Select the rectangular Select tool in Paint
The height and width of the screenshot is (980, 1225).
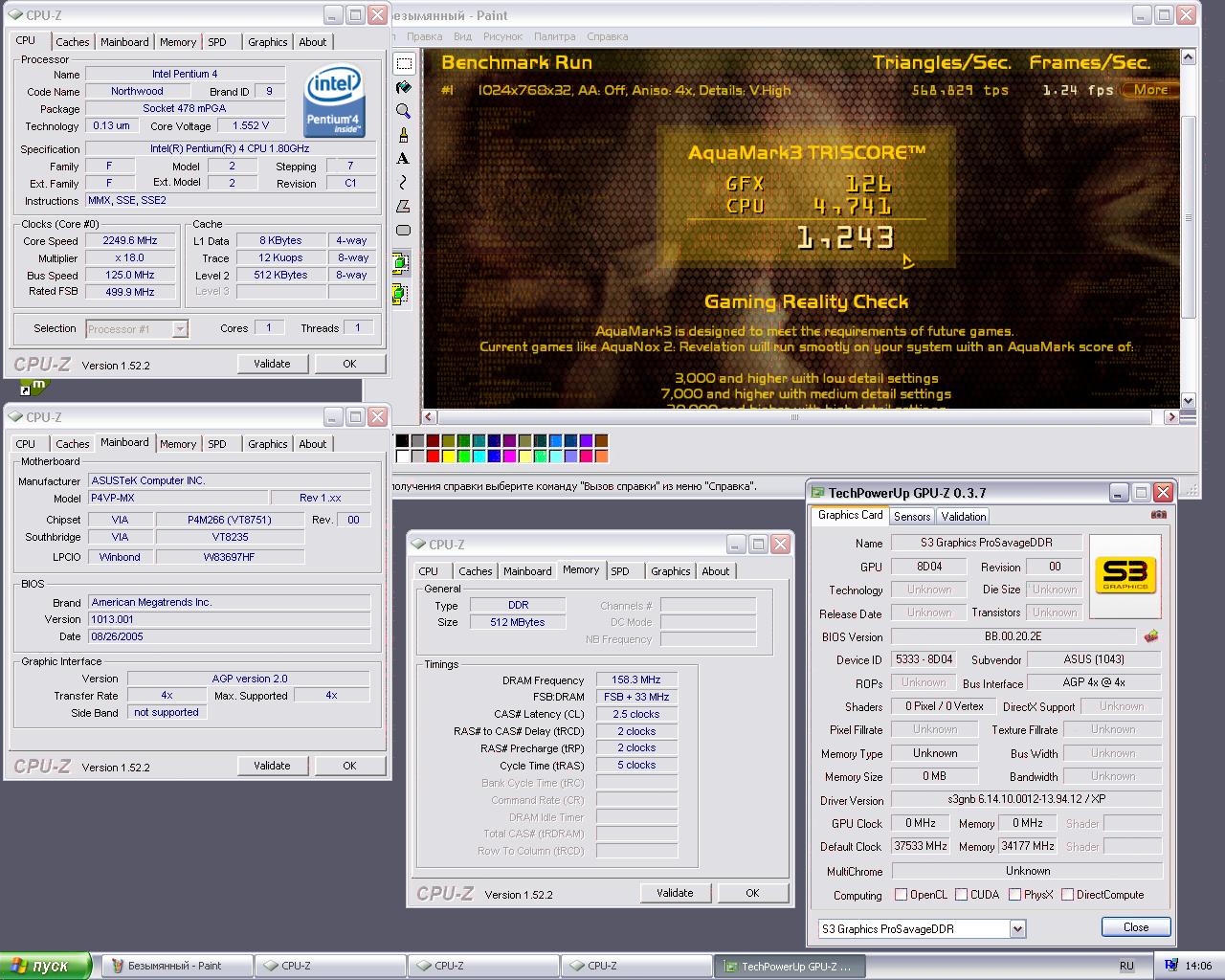[x=404, y=64]
